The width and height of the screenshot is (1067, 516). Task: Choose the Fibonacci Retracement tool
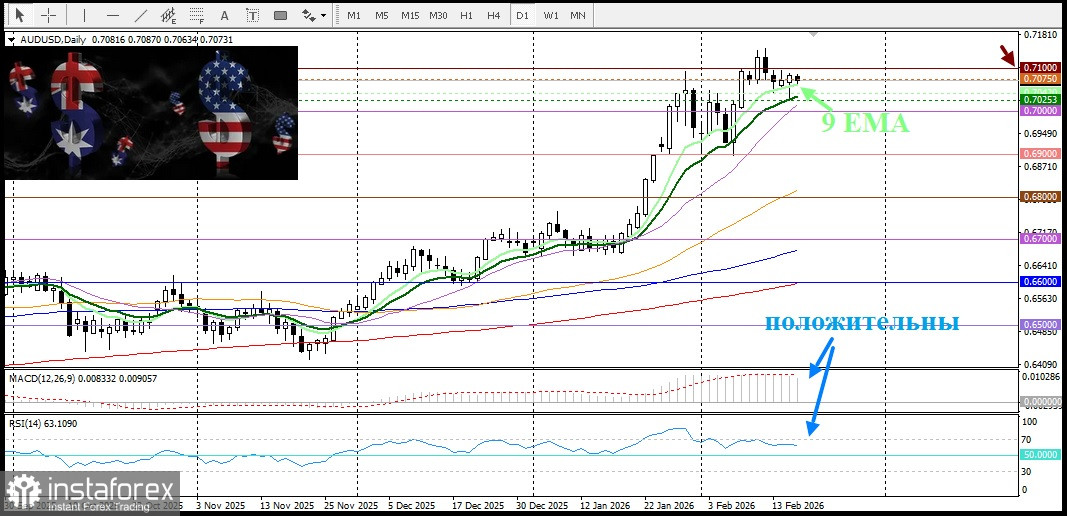[197, 15]
